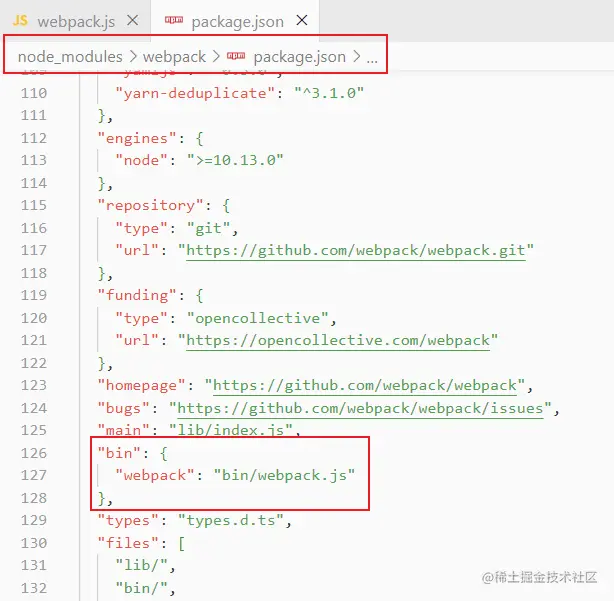
Task: Click line number 126 in the gutter
Action: (x=34, y=453)
